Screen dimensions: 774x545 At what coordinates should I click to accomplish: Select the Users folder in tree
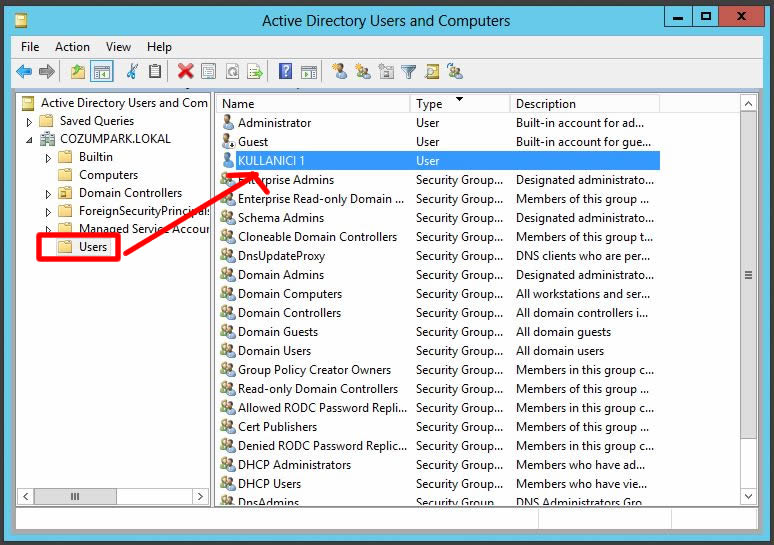92,247
